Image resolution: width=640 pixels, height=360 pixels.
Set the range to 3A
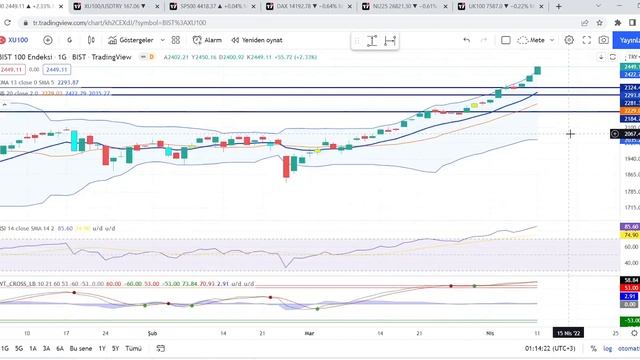(x=47, y=349)
